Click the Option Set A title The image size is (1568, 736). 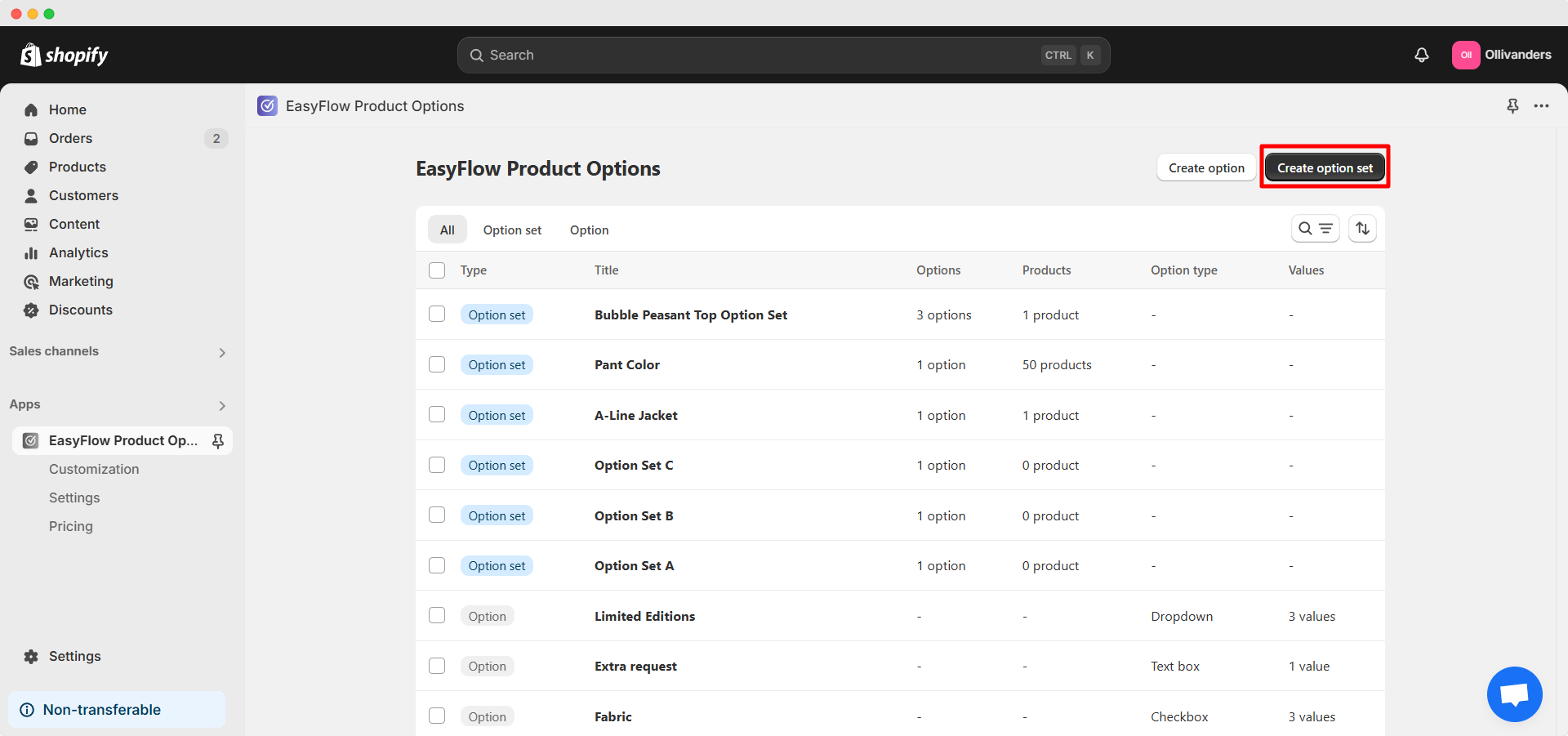pyautogui.click(x=634, y=565)
